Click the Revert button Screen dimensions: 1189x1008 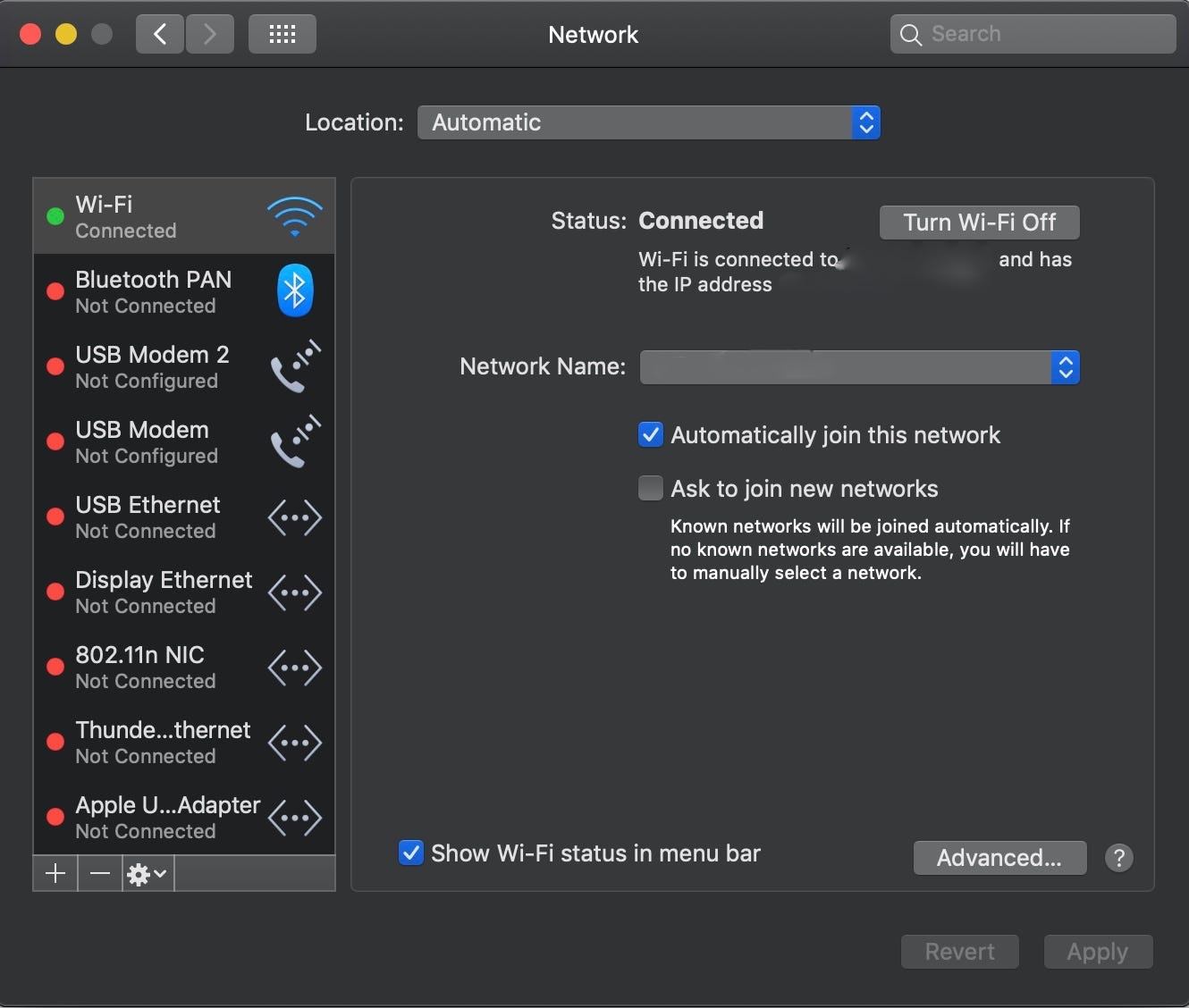click(960, 952)
